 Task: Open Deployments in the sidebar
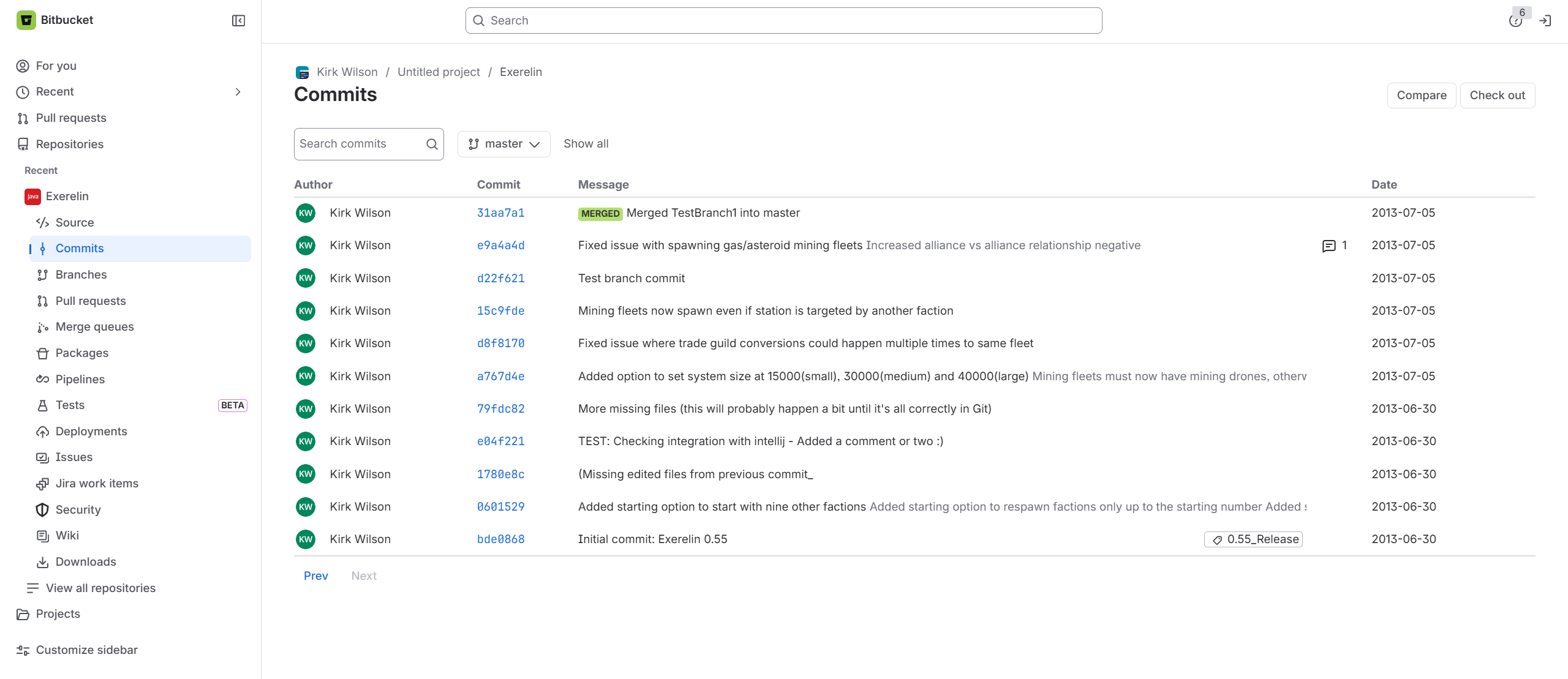91,431
